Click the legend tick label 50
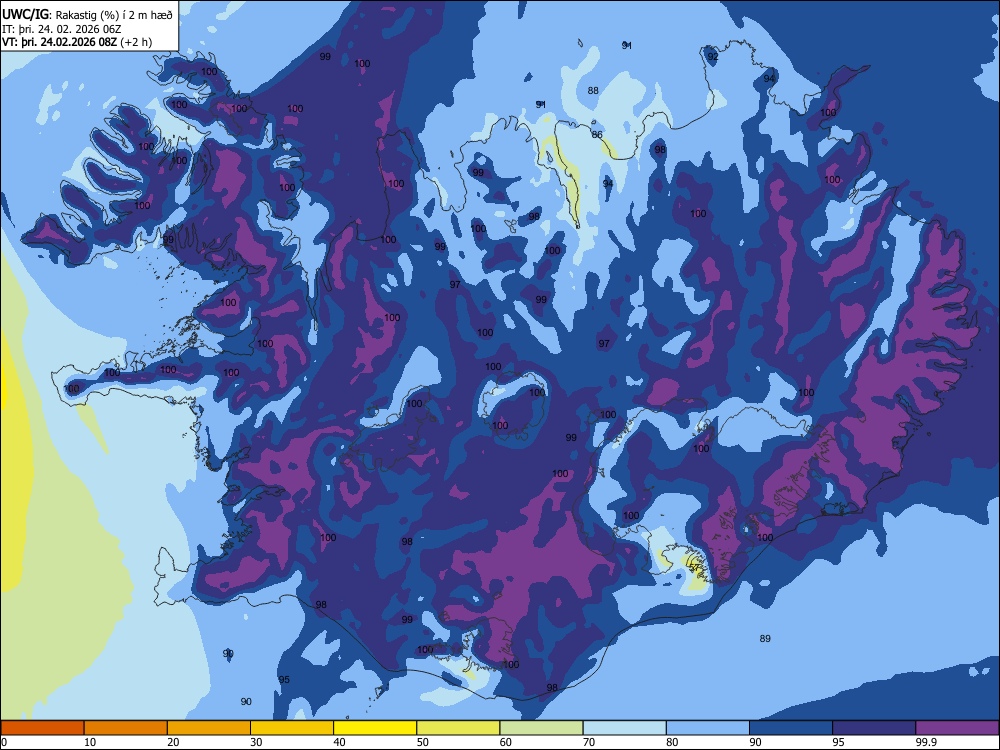Screen dimensions: 1000x750 (x=423, y=742)
